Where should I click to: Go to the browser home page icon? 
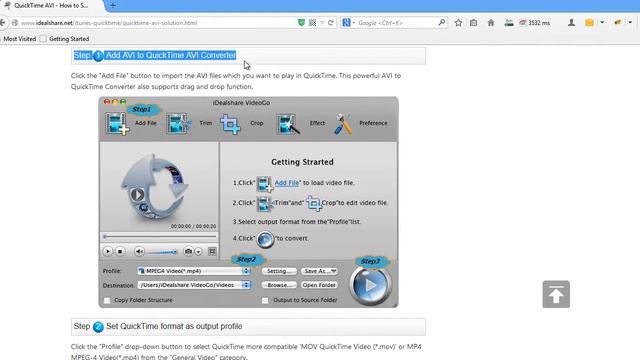(x=491, y=23)
